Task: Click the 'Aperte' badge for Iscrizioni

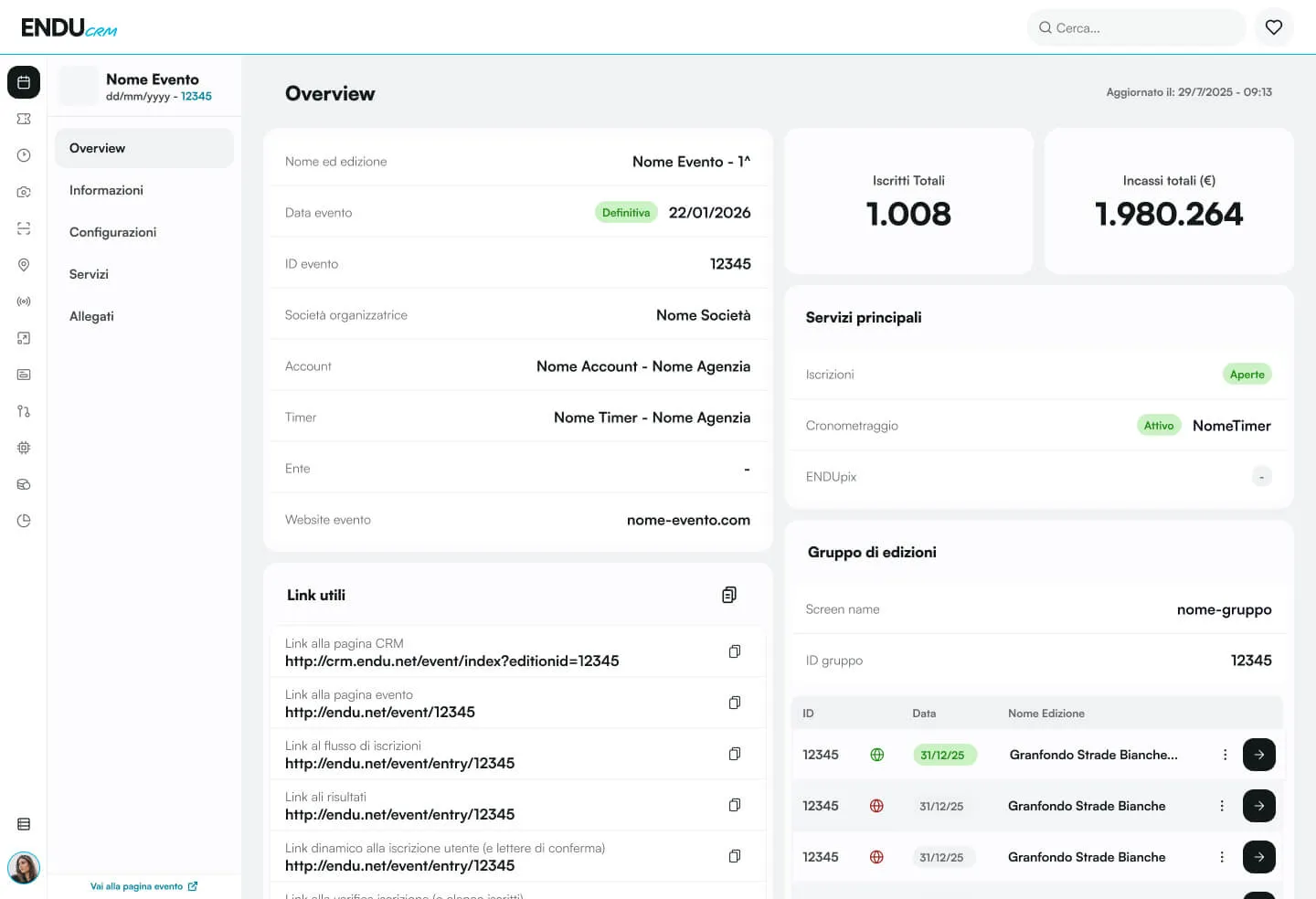Action: click(1247, 375)
